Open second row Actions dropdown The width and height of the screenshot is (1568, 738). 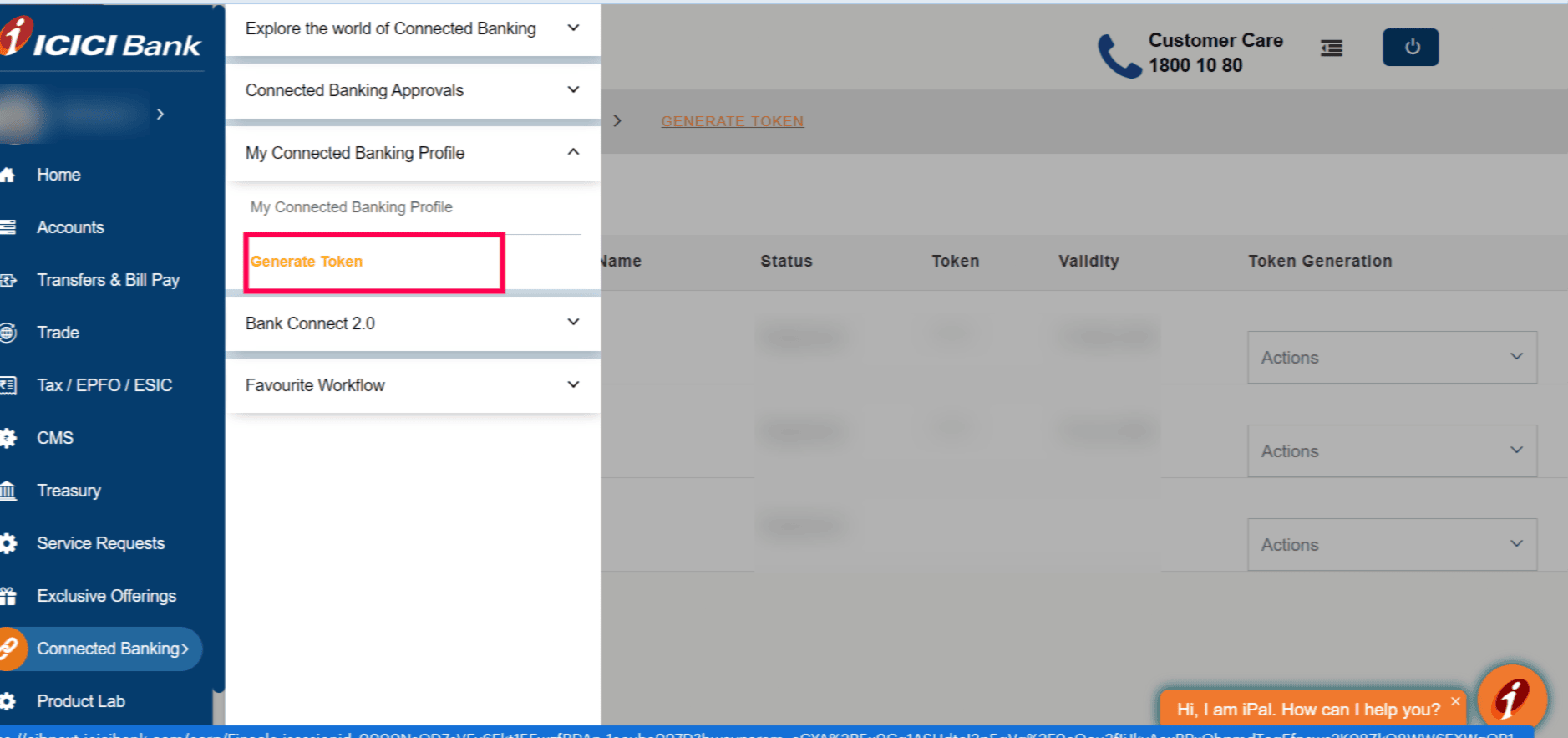click(x=1392, y=451)
